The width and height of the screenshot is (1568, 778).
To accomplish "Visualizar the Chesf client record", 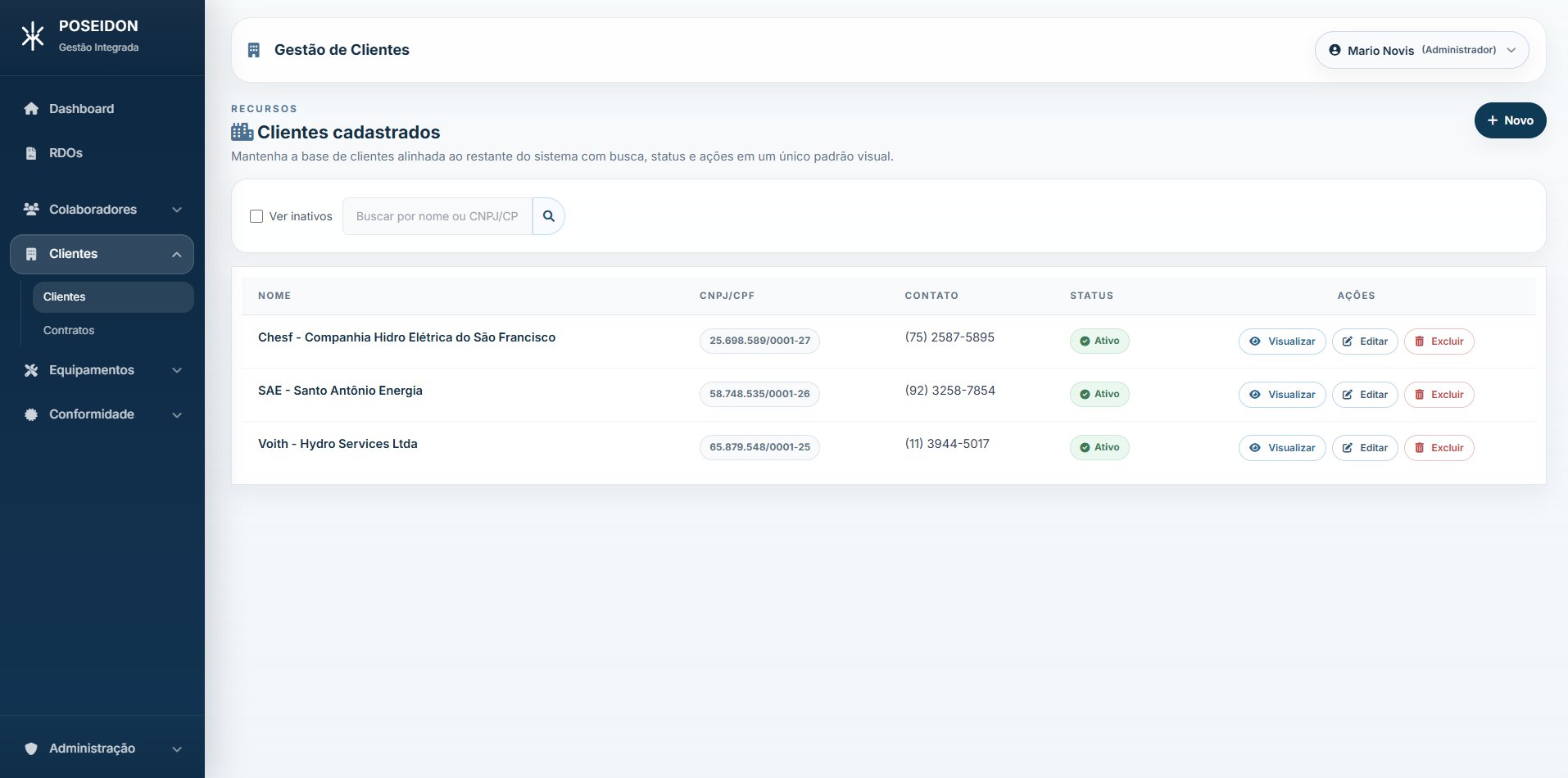I will point(1281,342).
